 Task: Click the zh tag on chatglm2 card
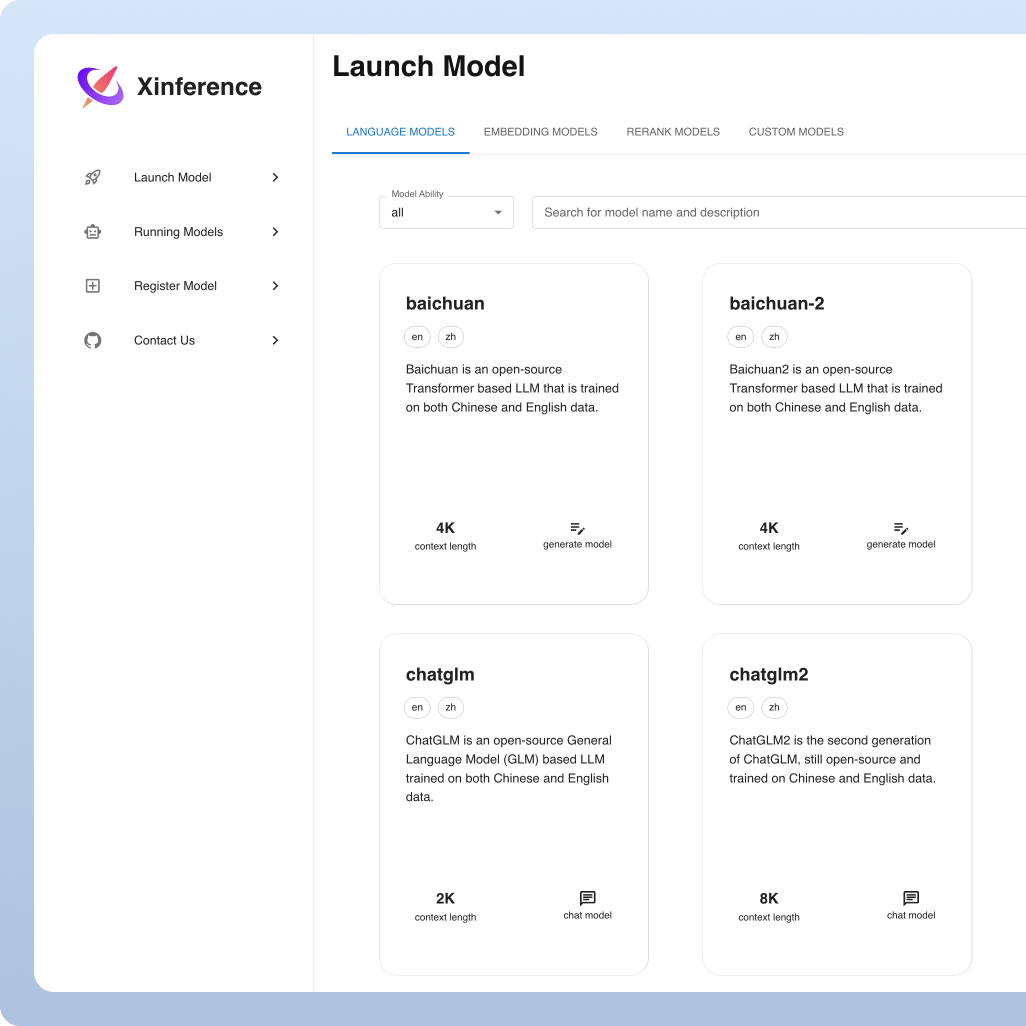[x=774, y=707]
